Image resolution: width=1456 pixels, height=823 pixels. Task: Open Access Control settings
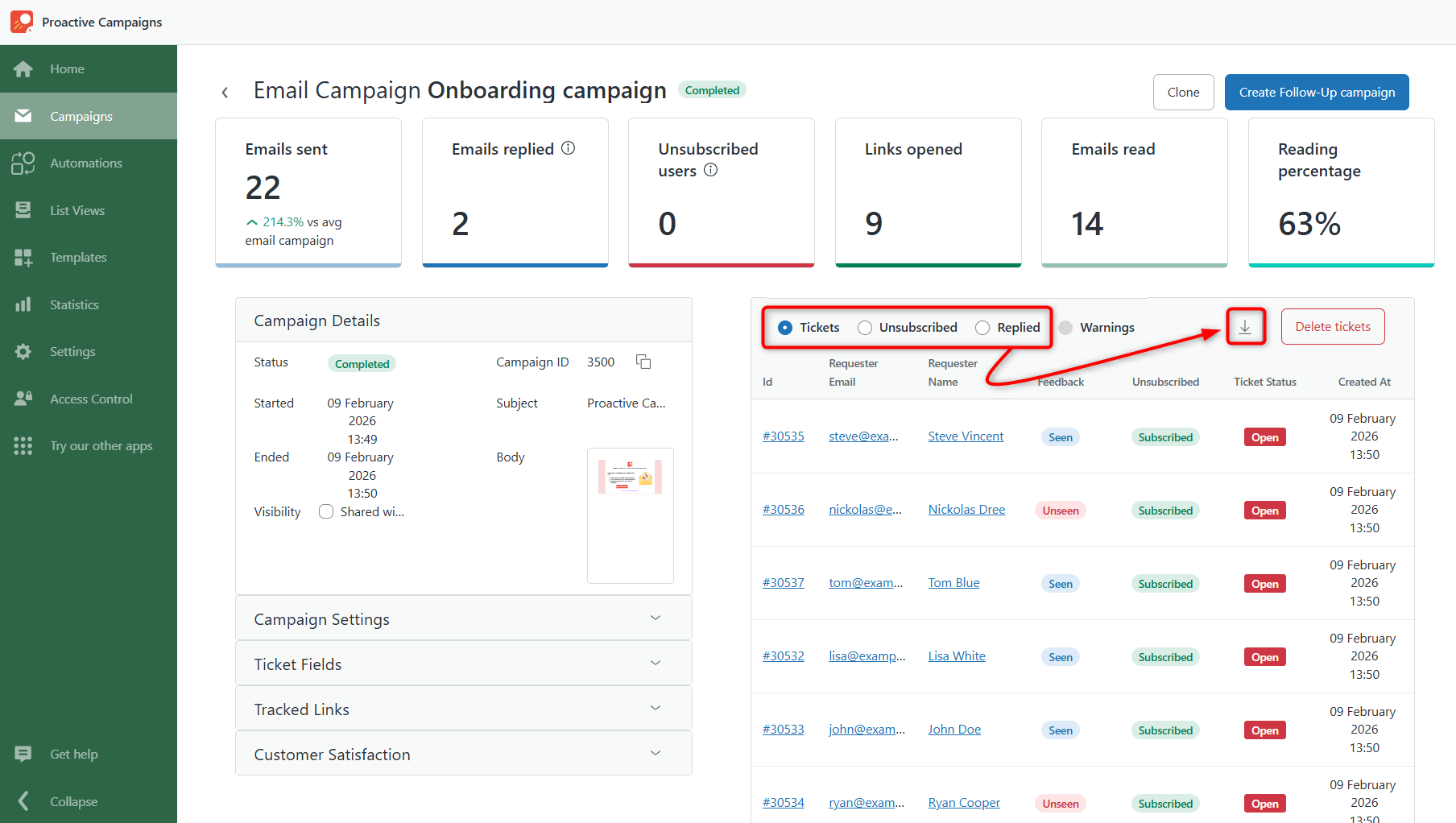click(90, 398)
